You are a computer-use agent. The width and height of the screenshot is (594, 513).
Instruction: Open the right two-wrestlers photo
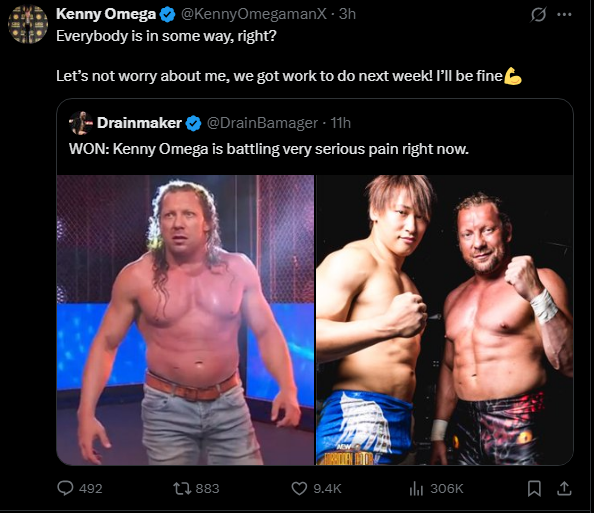[x=445, y=320]
